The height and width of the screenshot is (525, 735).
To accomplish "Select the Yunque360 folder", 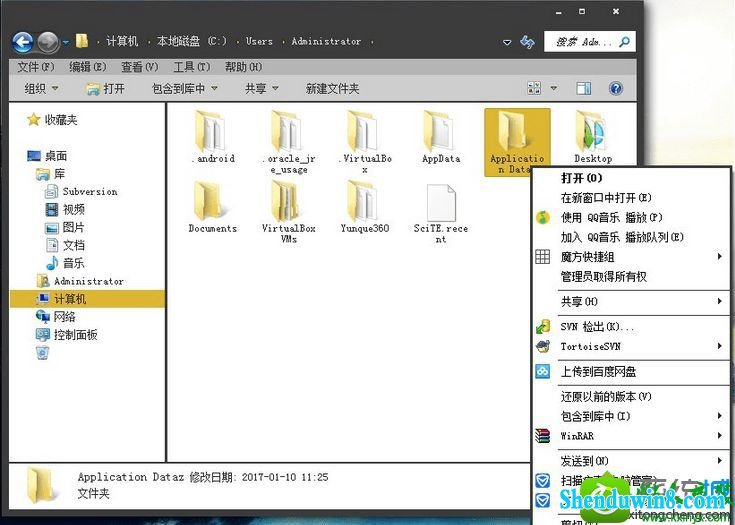I will [365, 208].
